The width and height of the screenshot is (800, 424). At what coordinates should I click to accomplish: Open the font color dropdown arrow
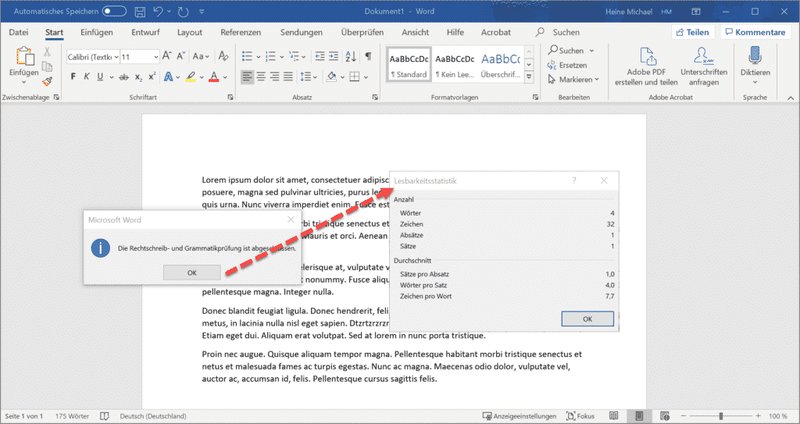point(225,78)
